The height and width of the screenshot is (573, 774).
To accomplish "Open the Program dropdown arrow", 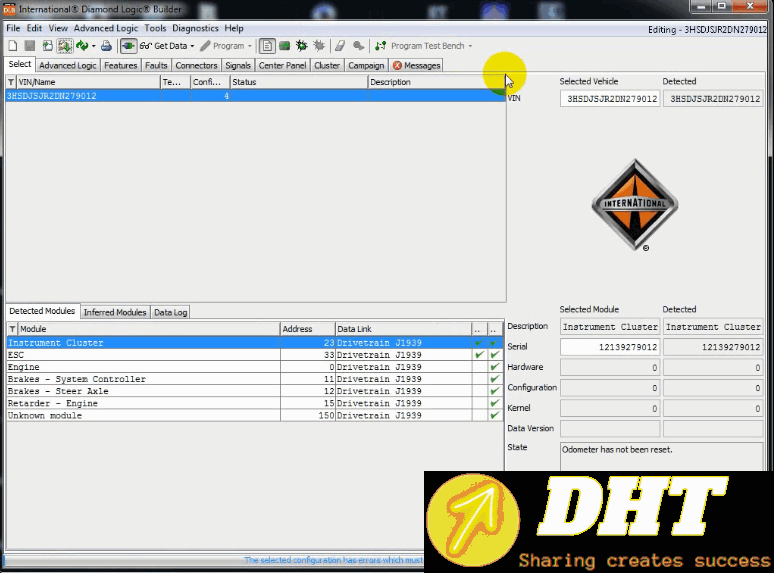I will 250,46.
